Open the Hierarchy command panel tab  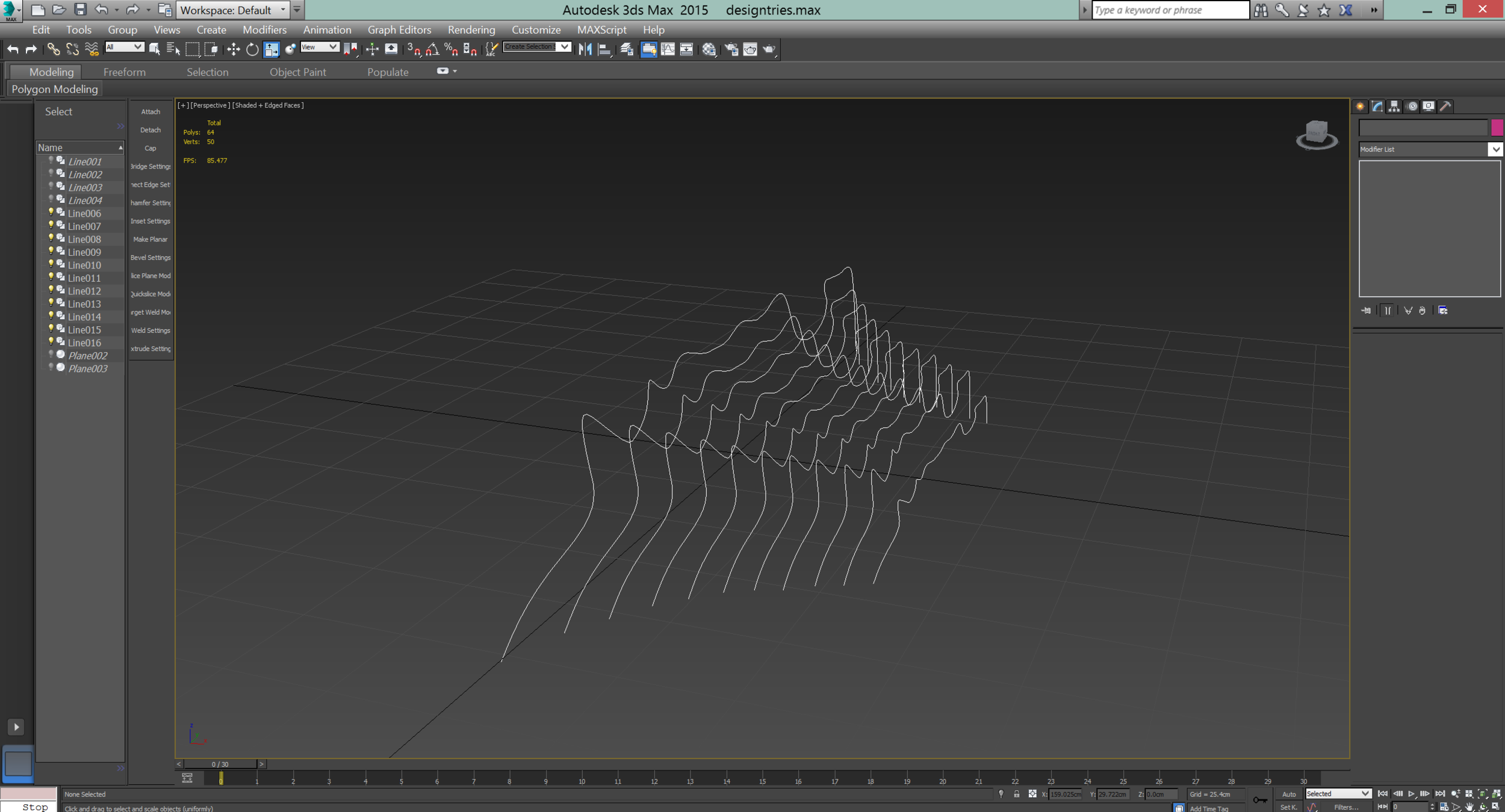(x=1394, y=107)
